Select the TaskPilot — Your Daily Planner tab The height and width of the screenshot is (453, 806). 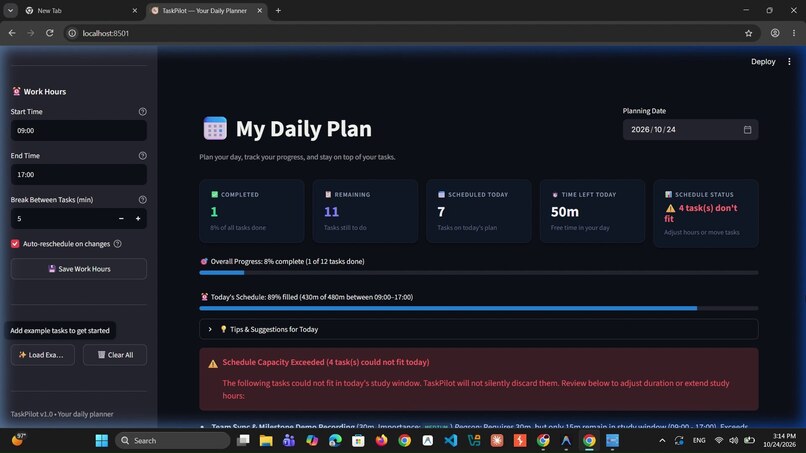(x=207, y=10)
